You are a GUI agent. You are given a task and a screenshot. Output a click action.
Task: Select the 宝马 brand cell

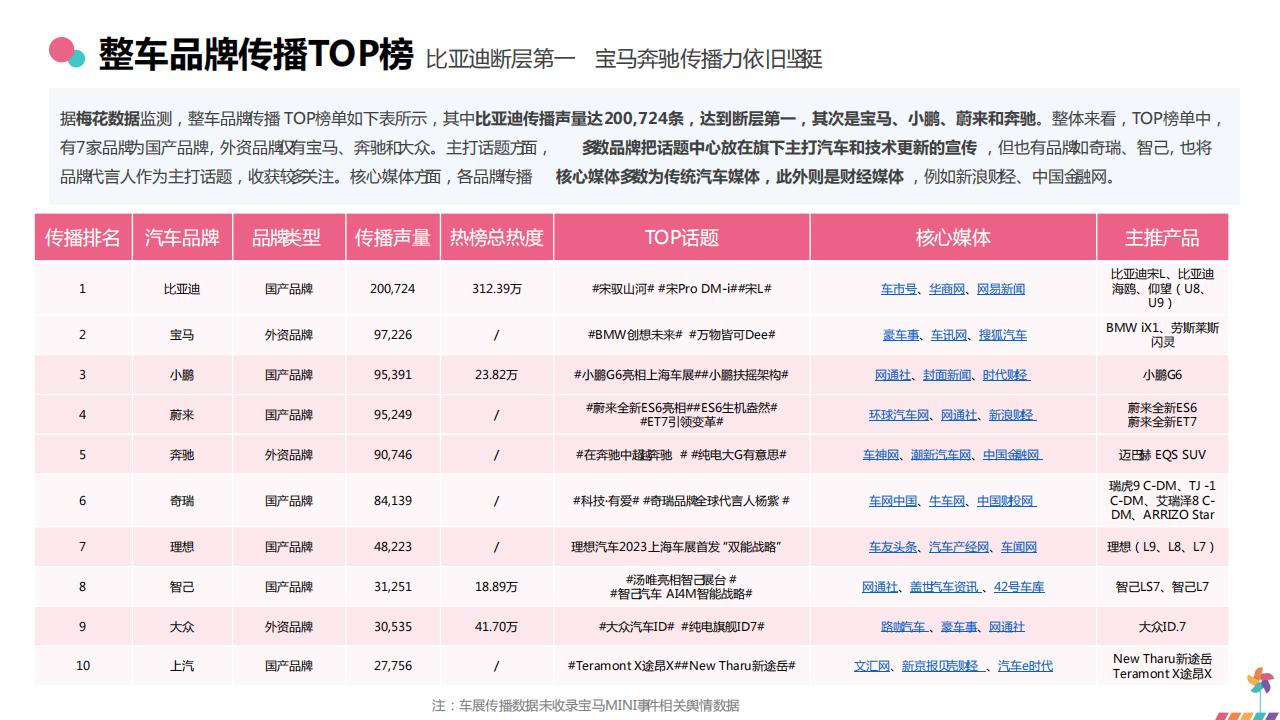(x=182, y=335)
